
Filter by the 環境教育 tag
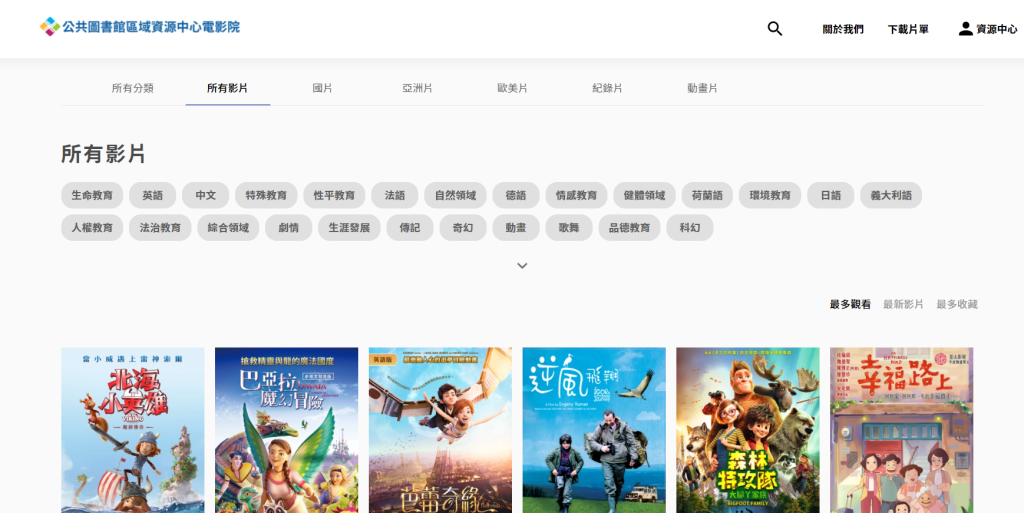point(770,195)
